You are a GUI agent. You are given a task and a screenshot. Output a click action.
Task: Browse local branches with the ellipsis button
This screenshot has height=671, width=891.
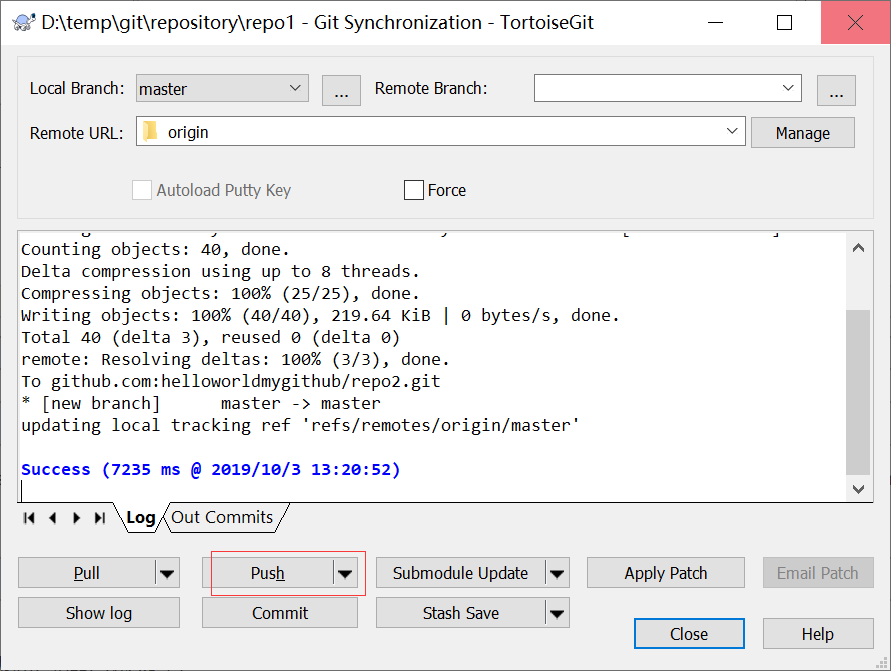341,90
